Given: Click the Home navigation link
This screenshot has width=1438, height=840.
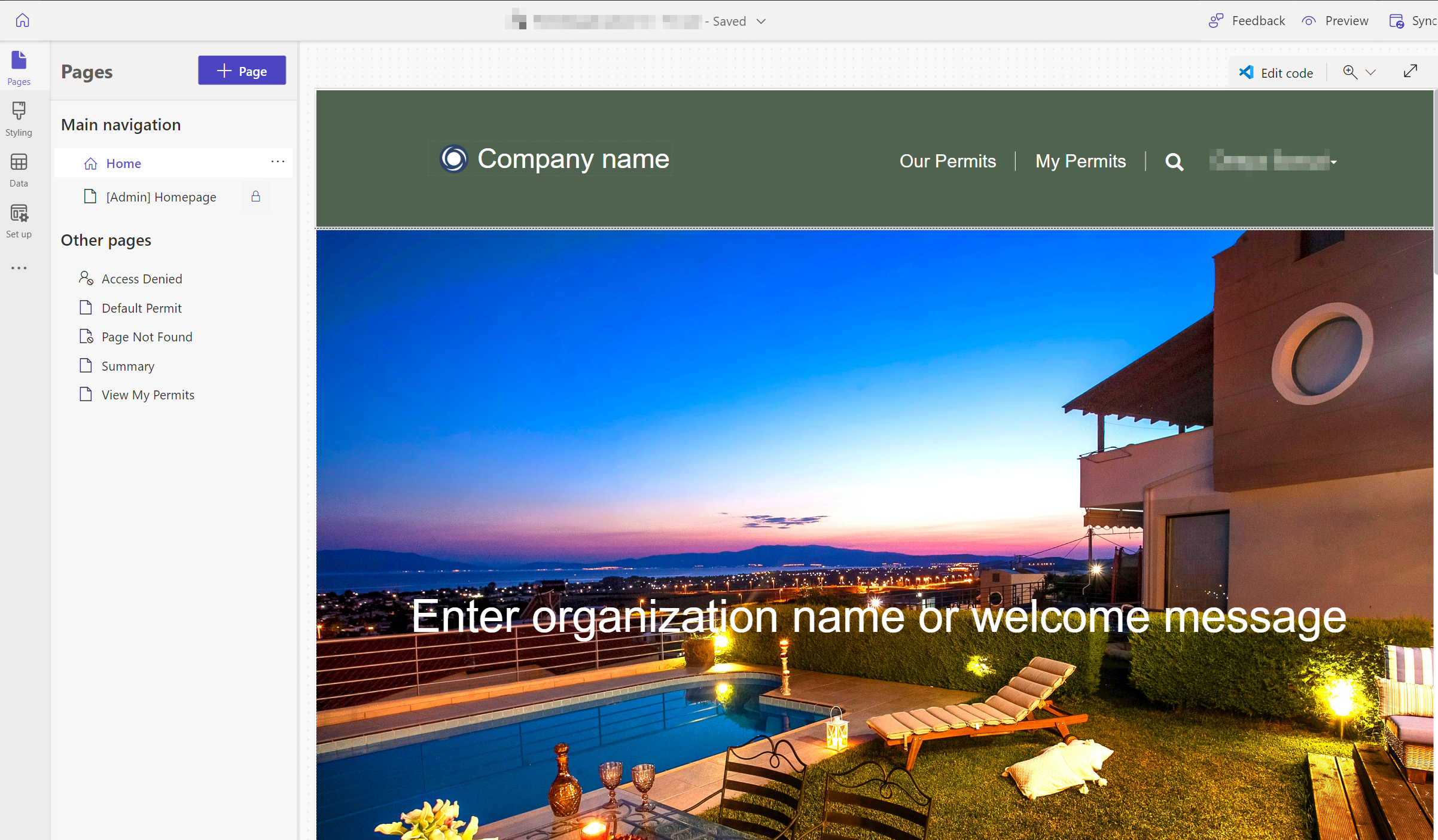Looking at the screenshot, I should click(x=123, y=162).
